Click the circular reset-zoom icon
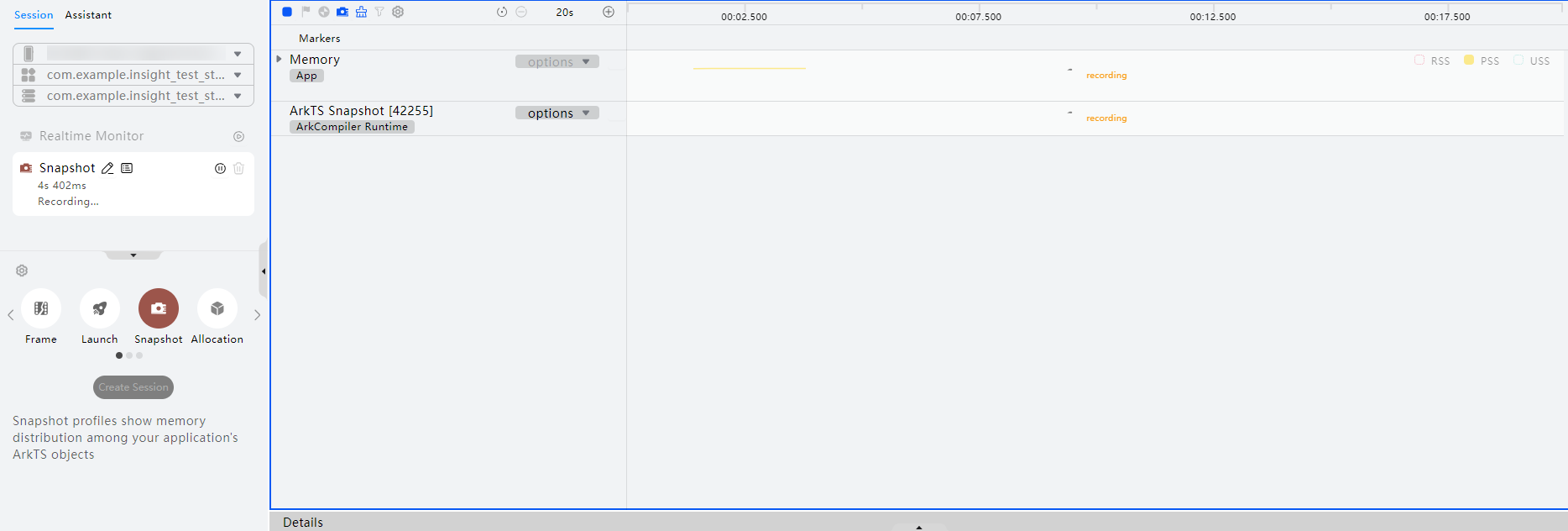 502,12
